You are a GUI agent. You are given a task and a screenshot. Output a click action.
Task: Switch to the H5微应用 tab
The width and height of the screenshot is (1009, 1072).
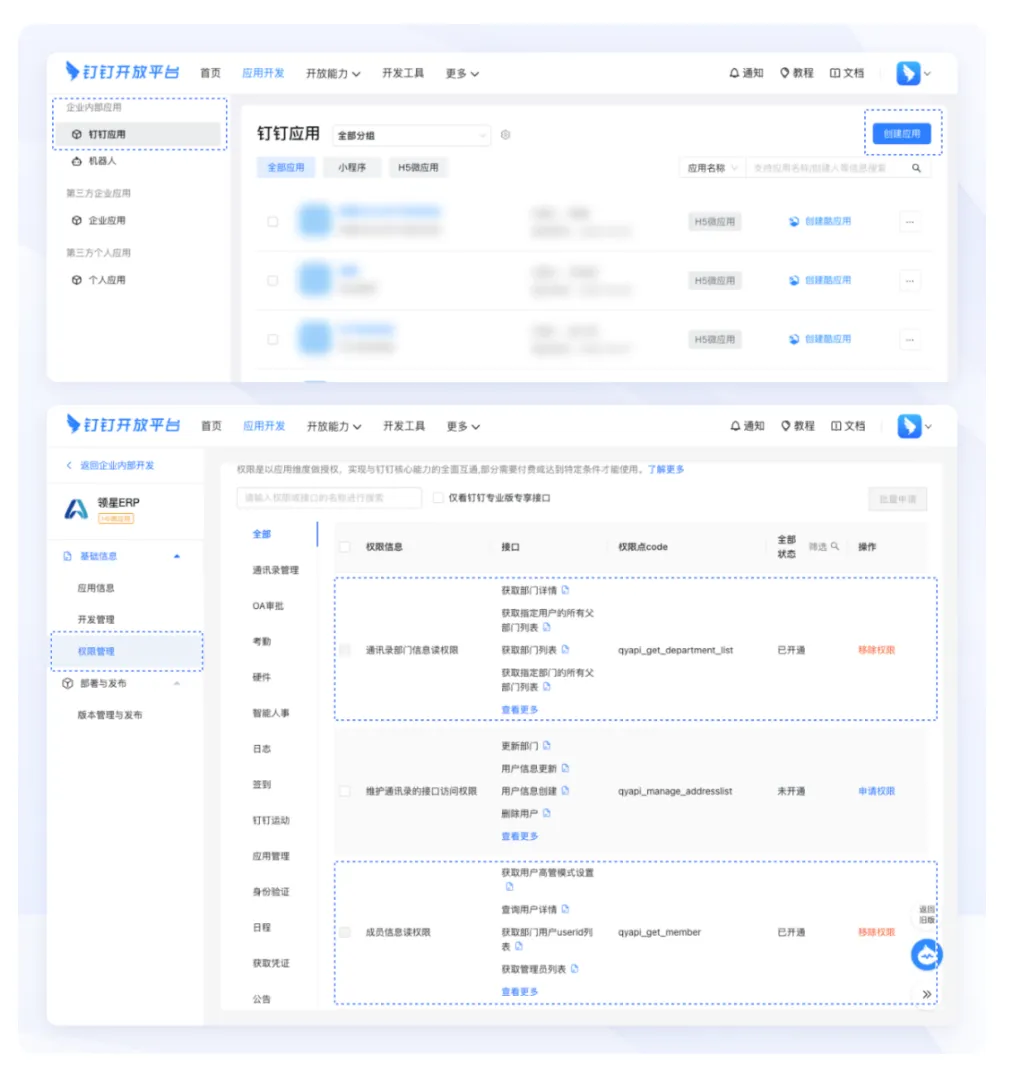tap(418, 168)
